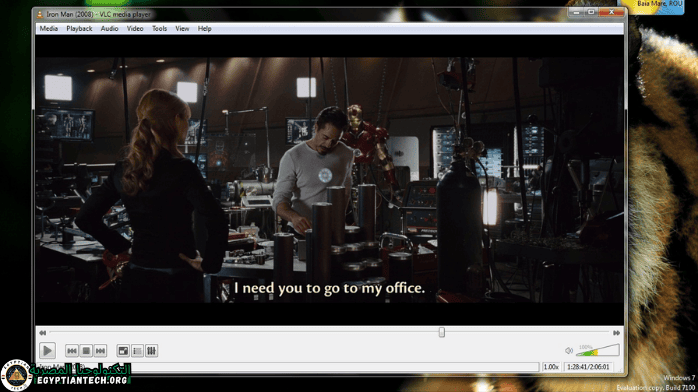Skip to previous media track
Viewport: 698px width, 392px height.
(x=72, y=351)
